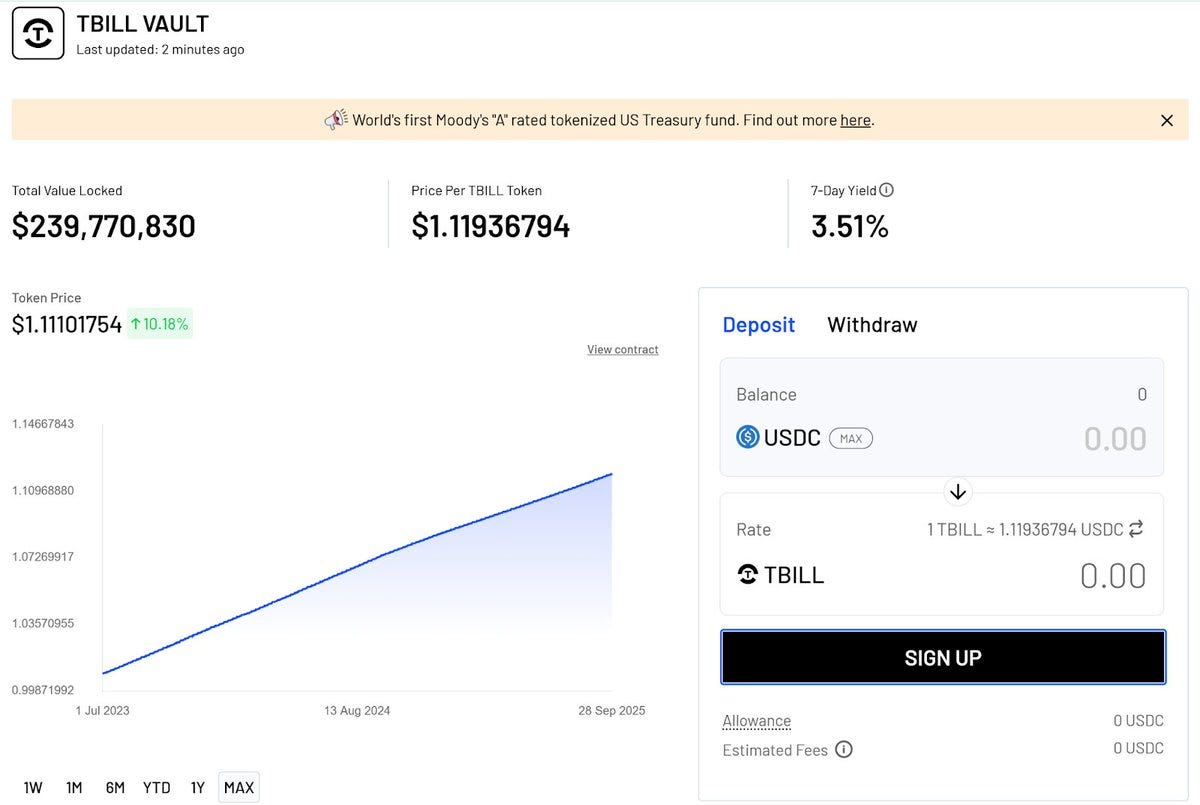
Task: Click the TBILL amount output field
Action: pyautogui.click(x=1113, y=576)
